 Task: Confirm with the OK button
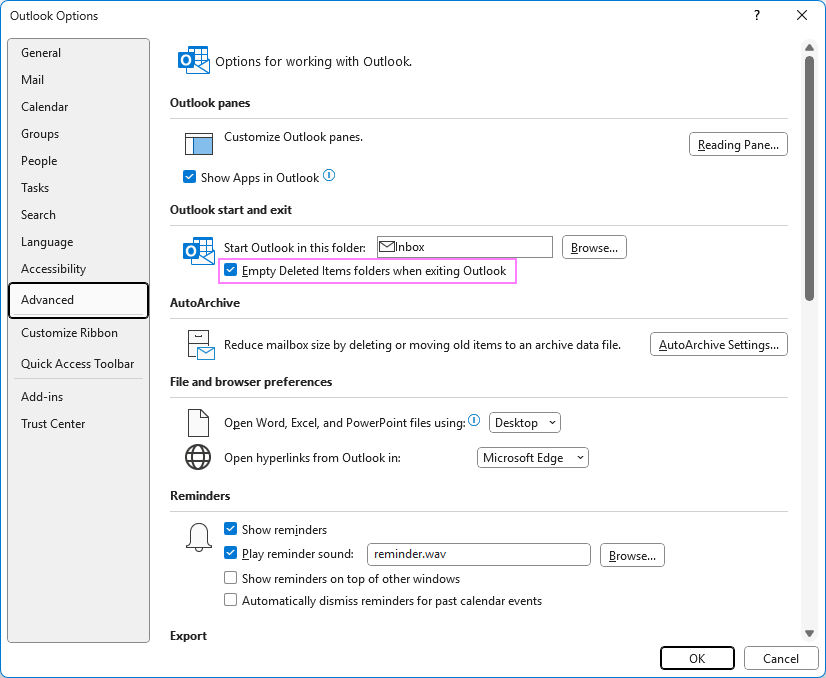point(697,658)
